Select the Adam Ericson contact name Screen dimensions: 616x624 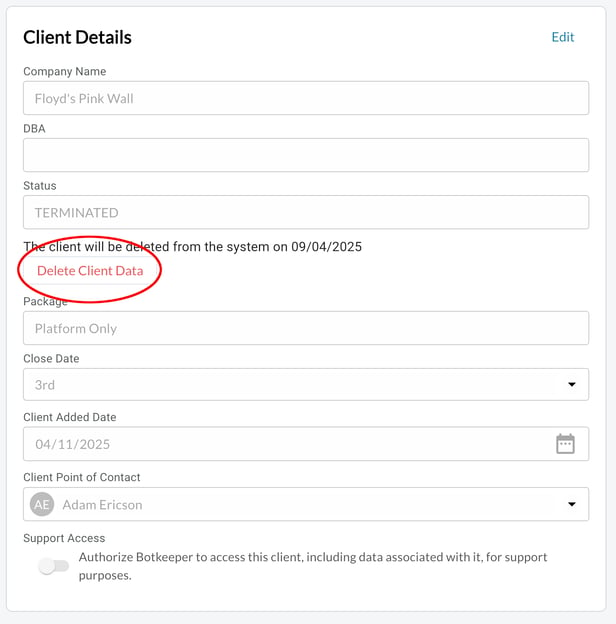[102, 505]
